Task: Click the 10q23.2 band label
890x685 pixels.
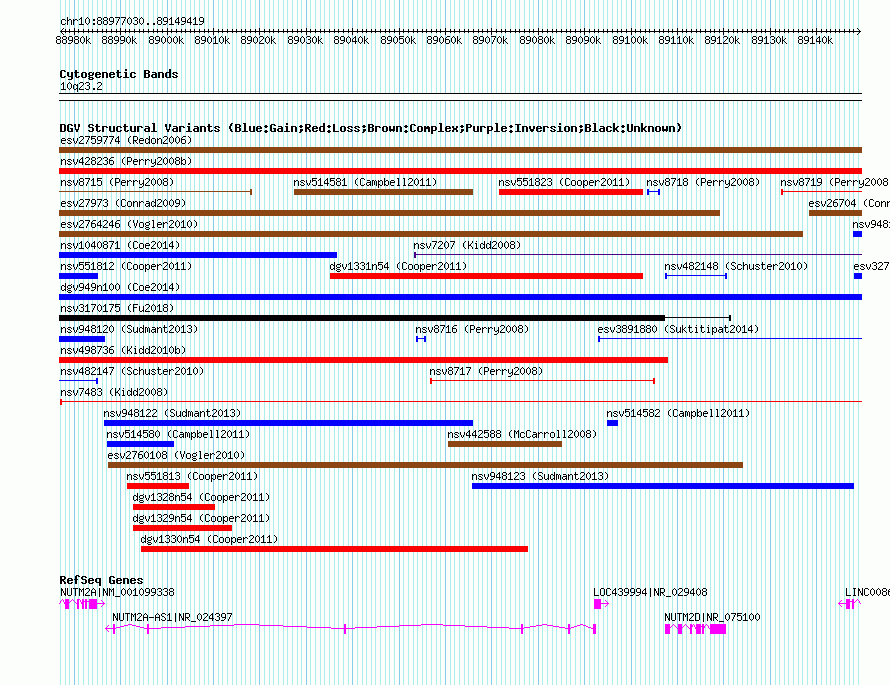Action: pyautogui.click(x=81, y=86)
